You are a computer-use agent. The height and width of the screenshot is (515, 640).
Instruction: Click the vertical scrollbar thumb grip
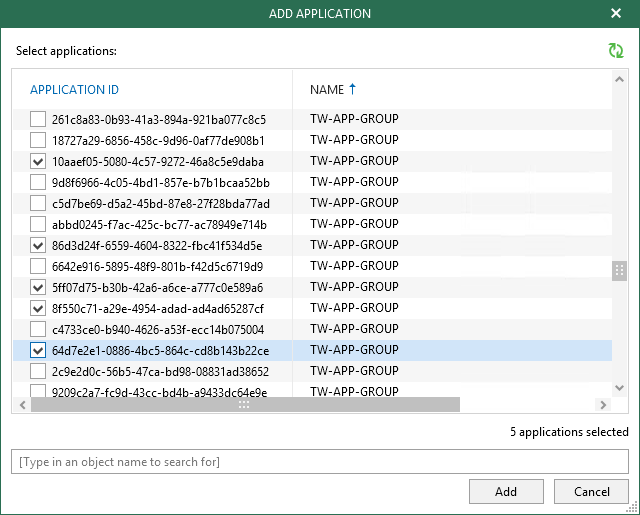[619, 270]
